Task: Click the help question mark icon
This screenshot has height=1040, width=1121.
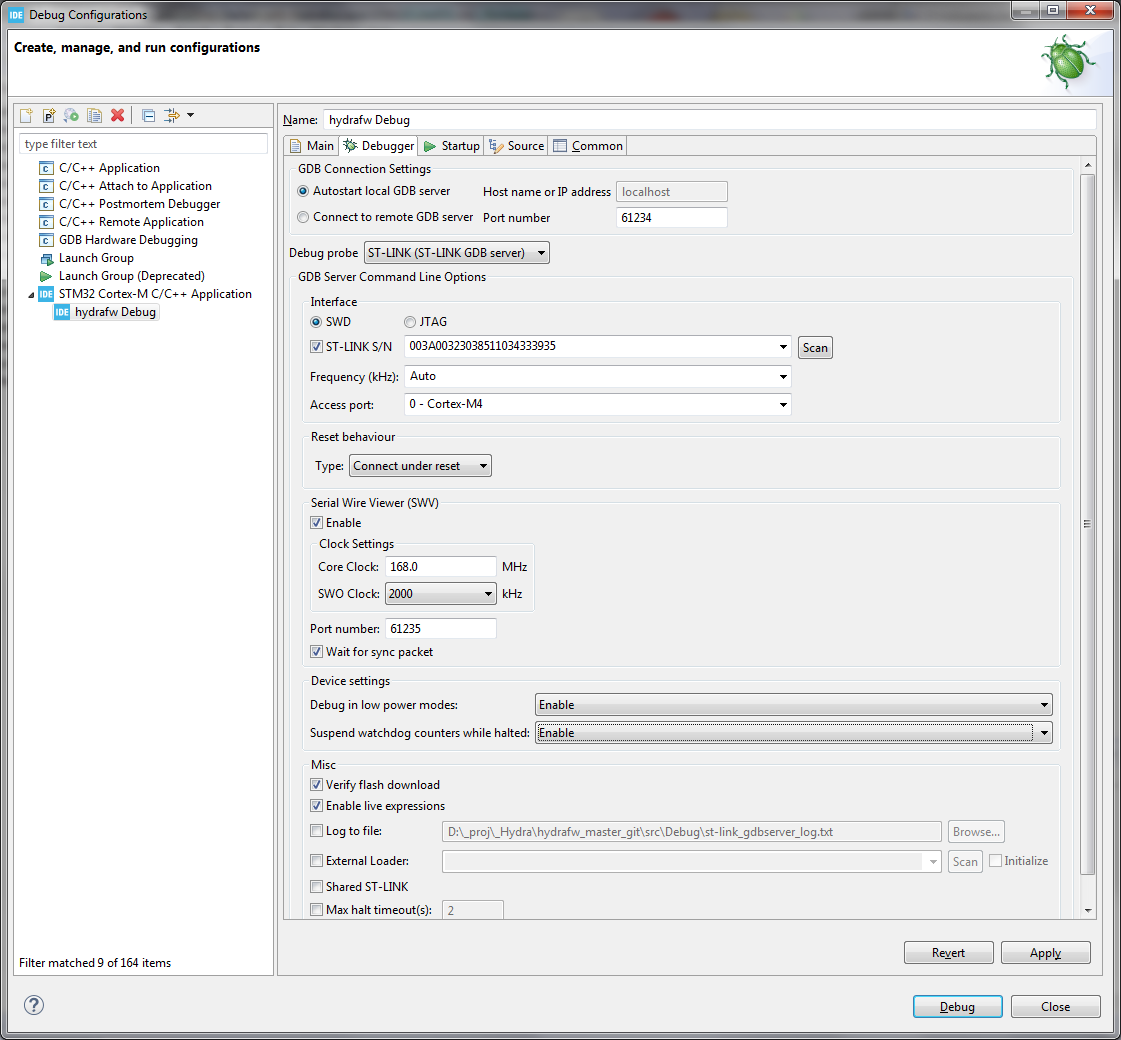Action: pyautogui.click(x=33, y=1005)
